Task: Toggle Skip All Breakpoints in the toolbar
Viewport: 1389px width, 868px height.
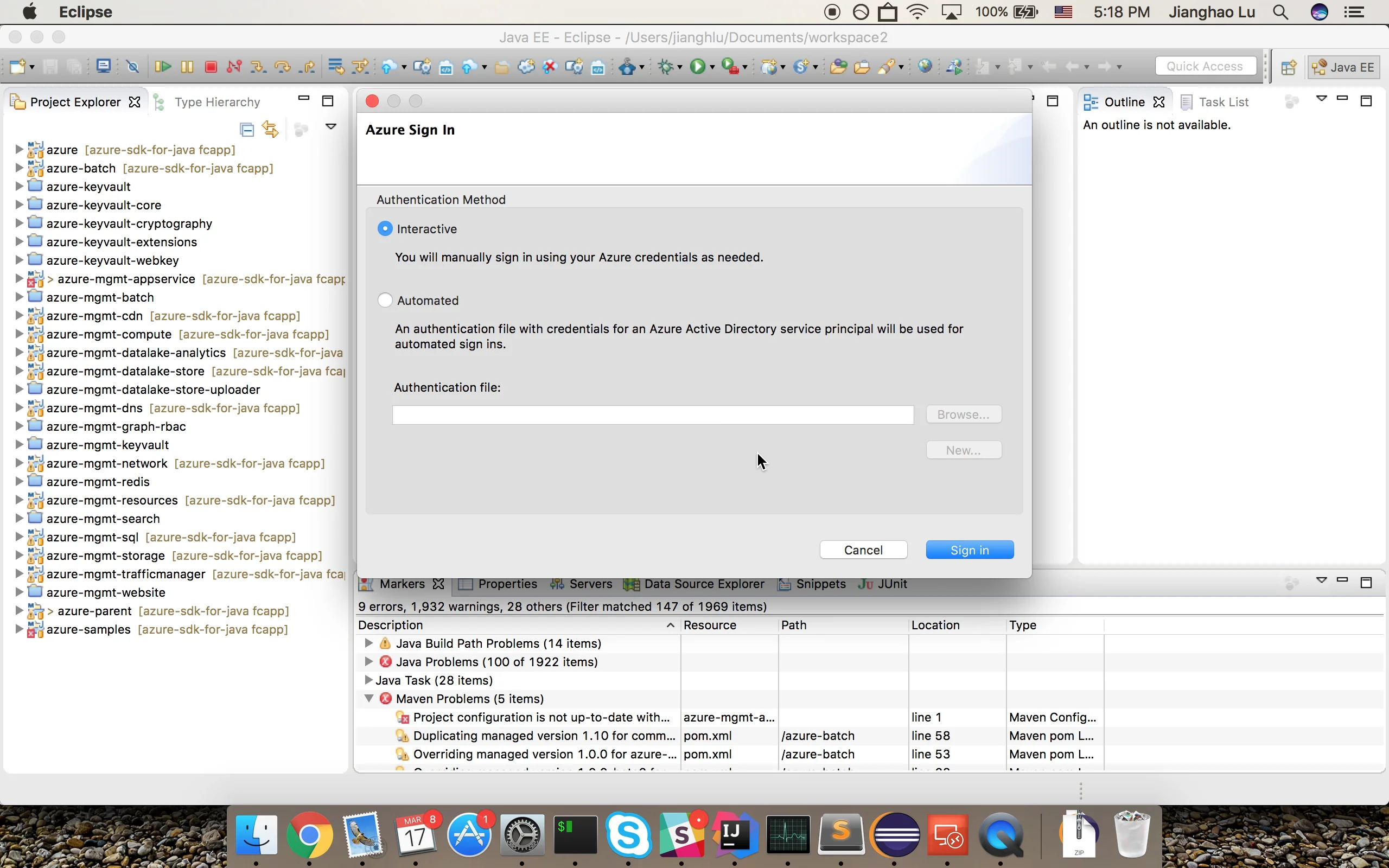Action: point(132,66)
